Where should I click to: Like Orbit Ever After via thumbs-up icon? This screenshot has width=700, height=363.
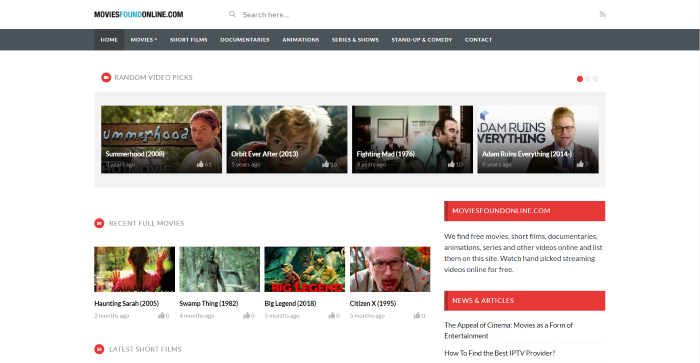click(x=325, y=164)
